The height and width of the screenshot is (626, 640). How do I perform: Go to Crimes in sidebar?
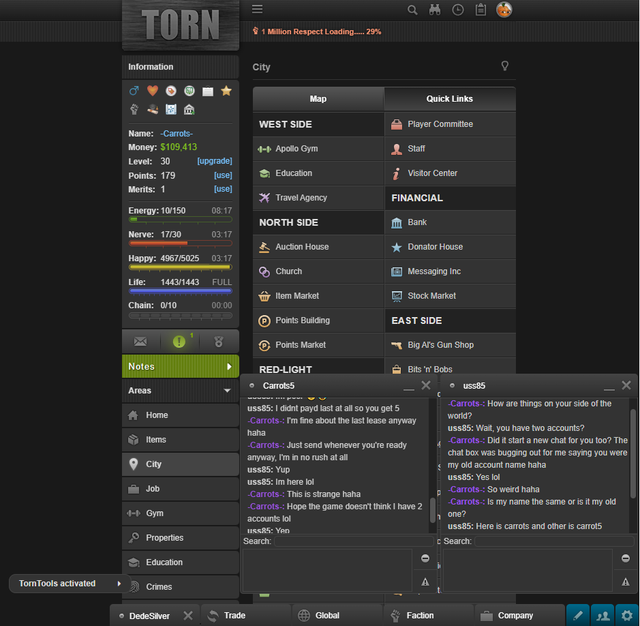coord(180,587)
